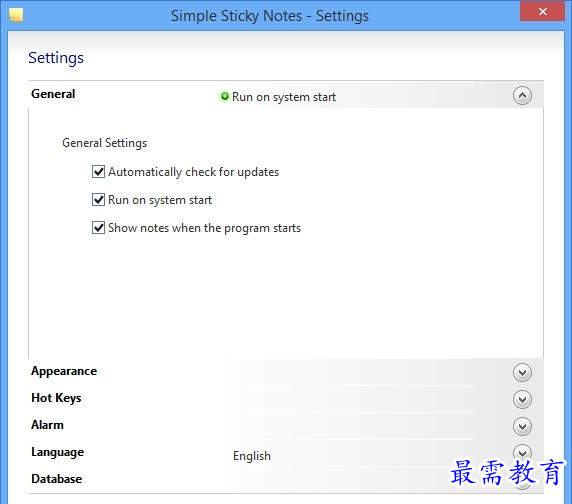The width and height of the screenshot is (572, 504).
Task: Click the green status dot beside Run on system start
Action: point(225,96)
